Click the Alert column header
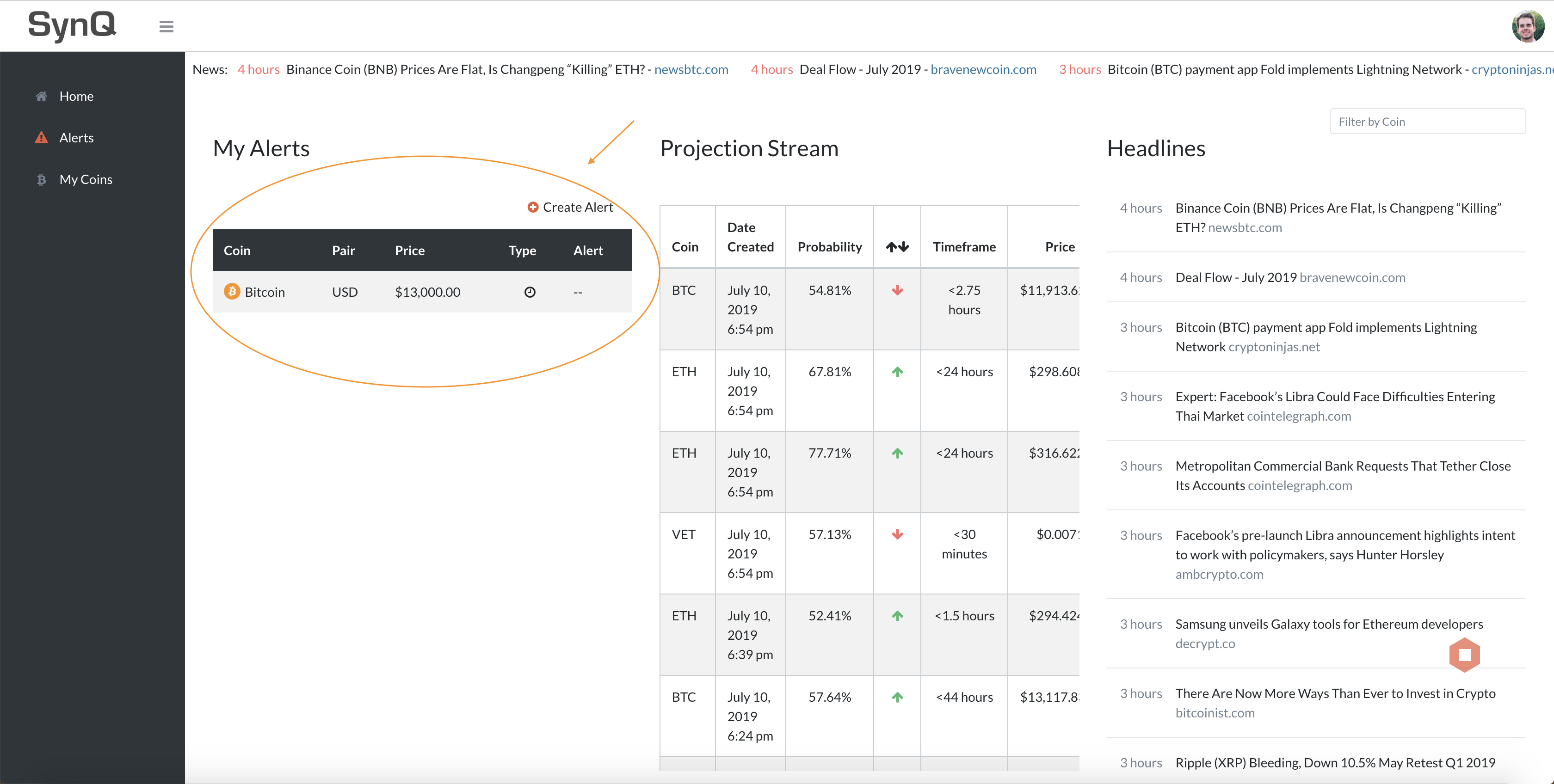The width and height of the screenshot is (1554, 784). [x=588, y=250]
